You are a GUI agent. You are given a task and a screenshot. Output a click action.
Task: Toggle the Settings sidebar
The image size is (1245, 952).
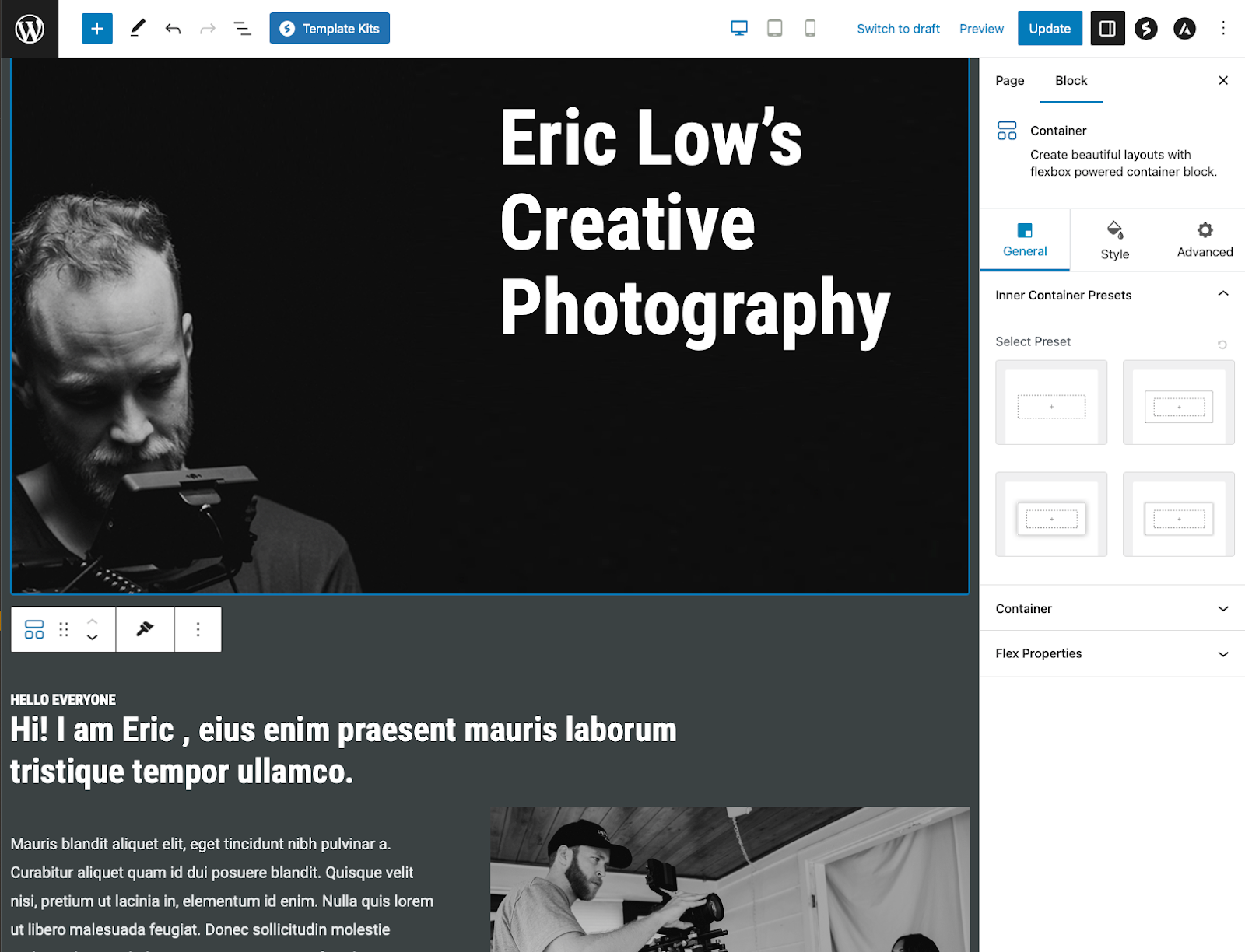pos(1107,28)
